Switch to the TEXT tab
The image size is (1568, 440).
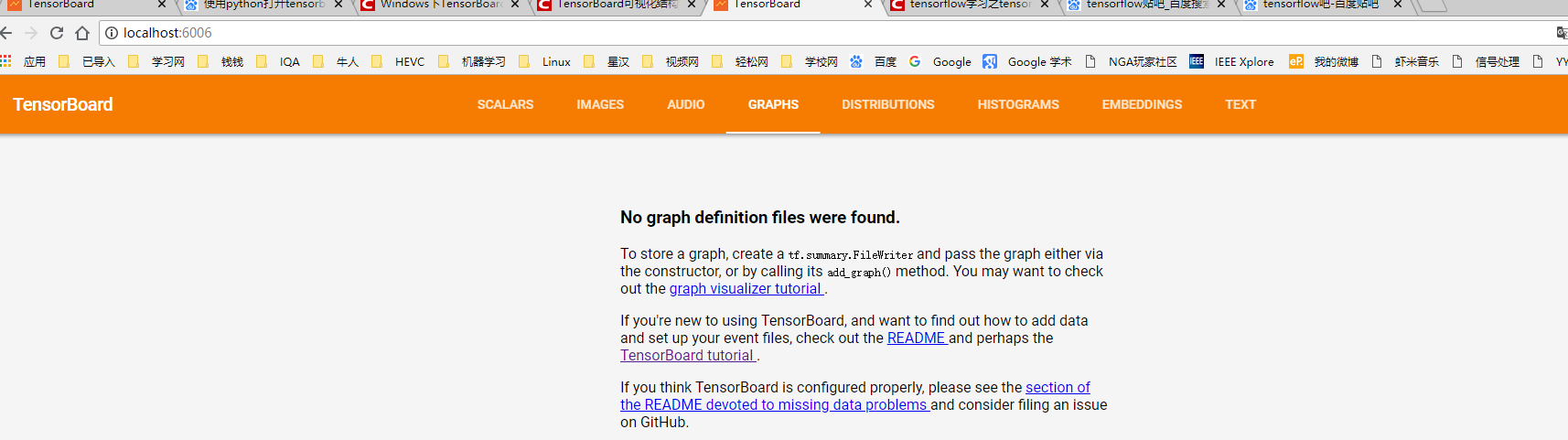[x=1240, y=104]
